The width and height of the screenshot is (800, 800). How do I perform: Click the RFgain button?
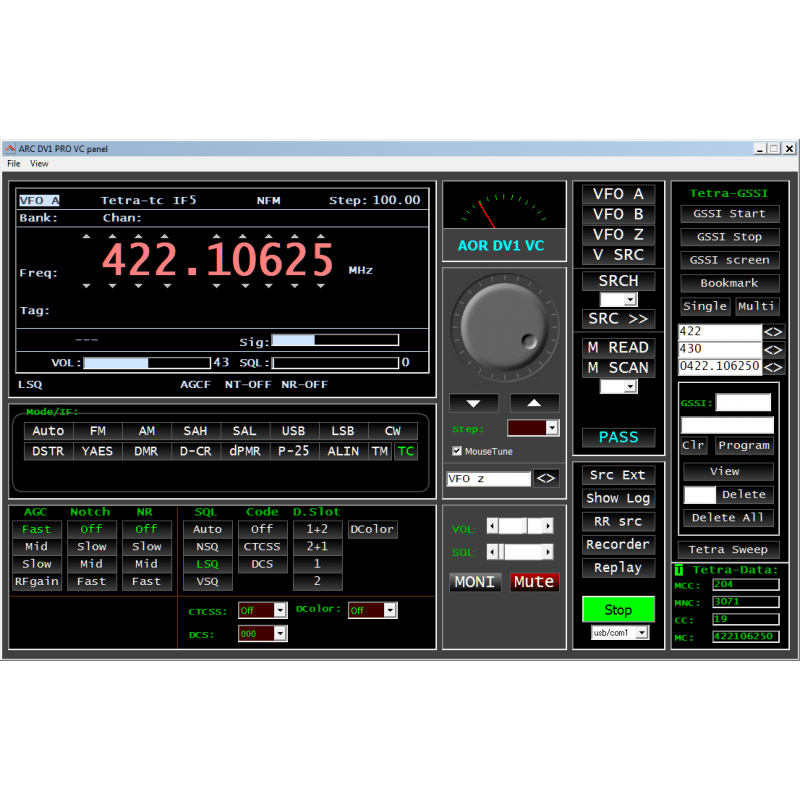click(x=37, y=582)
